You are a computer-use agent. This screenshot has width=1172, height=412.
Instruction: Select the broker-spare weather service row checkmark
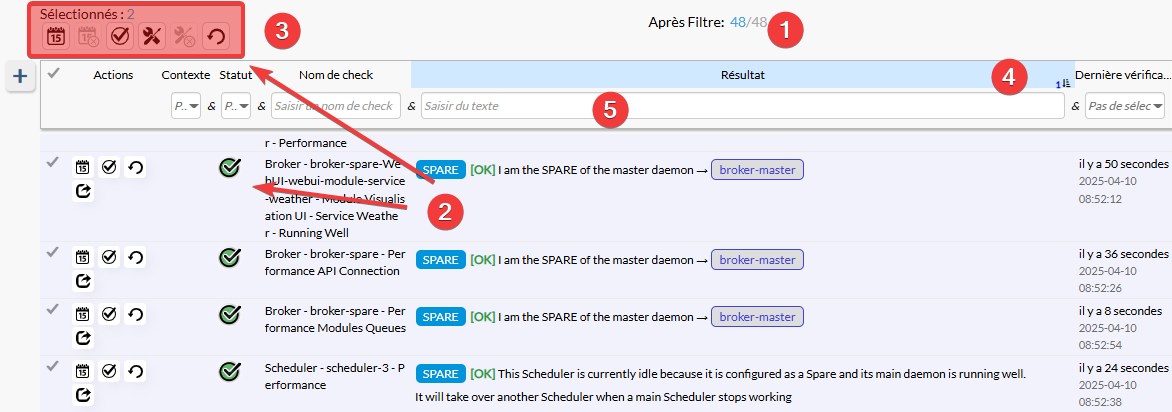[x=53, y=163]
